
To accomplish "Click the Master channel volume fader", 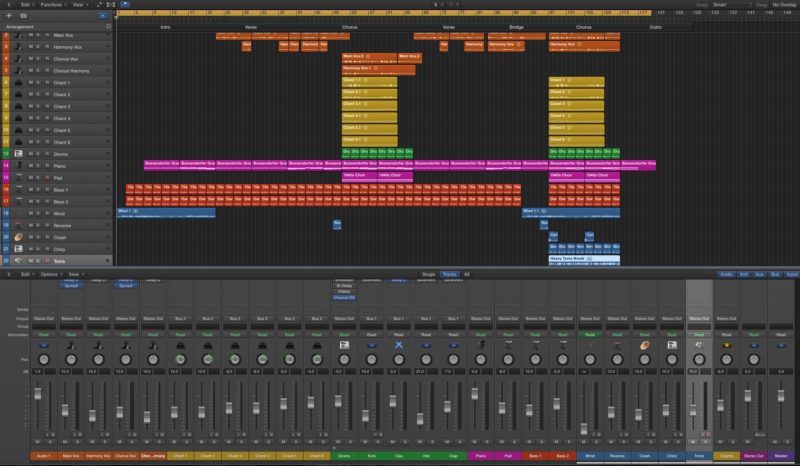I will pos(781,396).
